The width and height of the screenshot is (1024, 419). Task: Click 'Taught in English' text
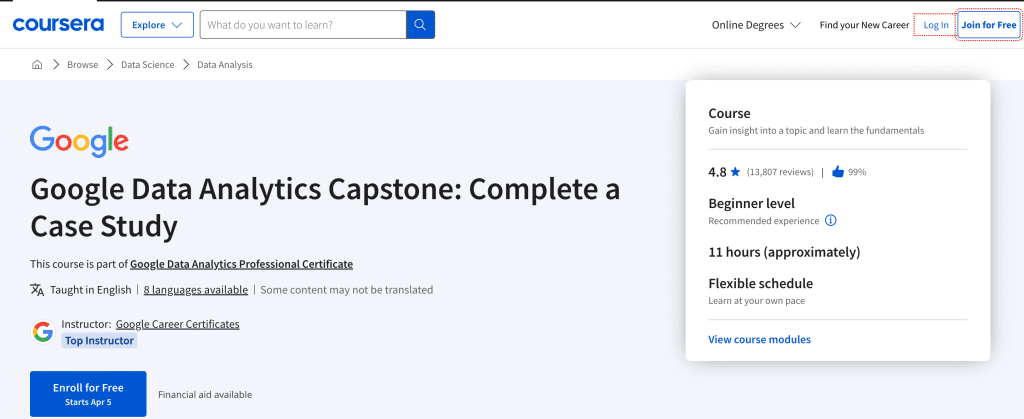[x=91, y=290]
